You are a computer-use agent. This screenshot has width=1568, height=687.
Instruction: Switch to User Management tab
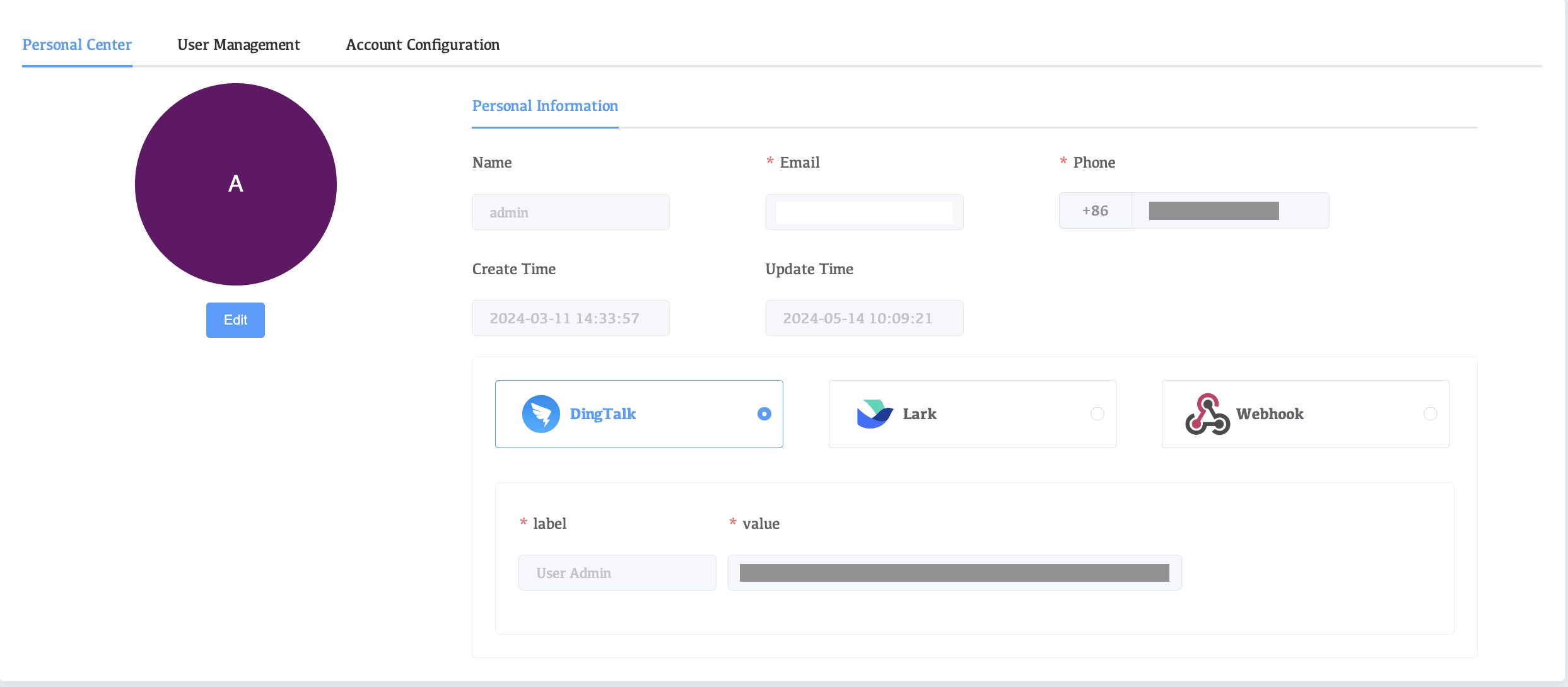[238, 45]
